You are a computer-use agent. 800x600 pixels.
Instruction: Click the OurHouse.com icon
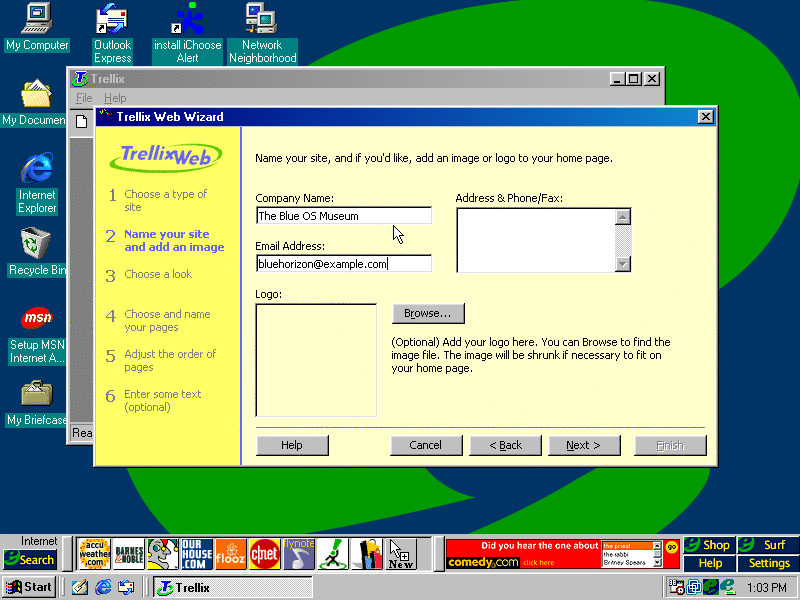196,554
